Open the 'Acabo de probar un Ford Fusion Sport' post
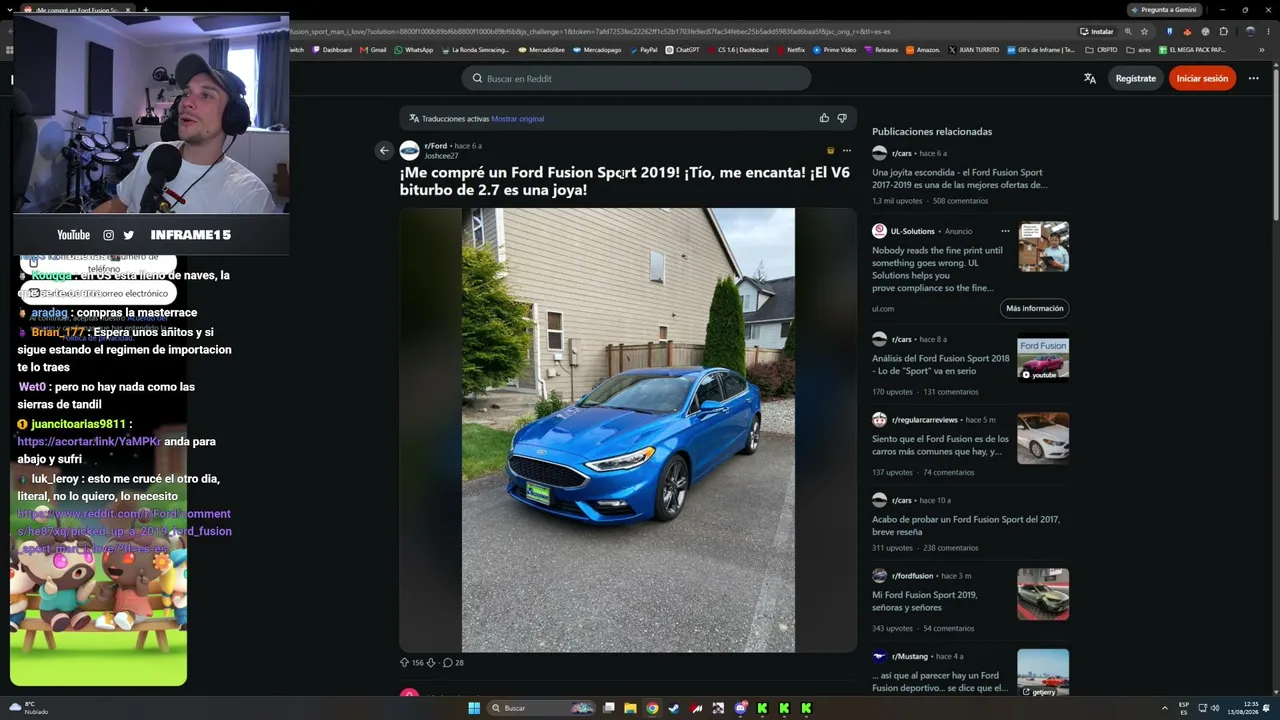Viewport: 1280px width, 720px height. [966, 526]
